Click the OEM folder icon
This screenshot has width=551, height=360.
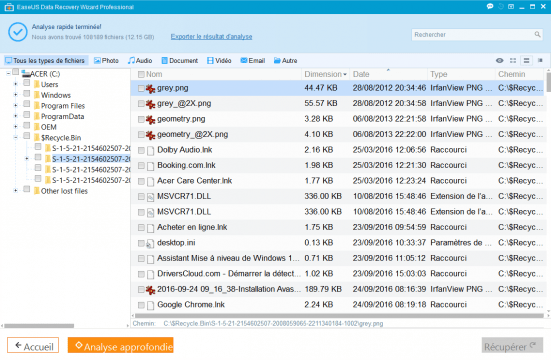tap(37, 127)
